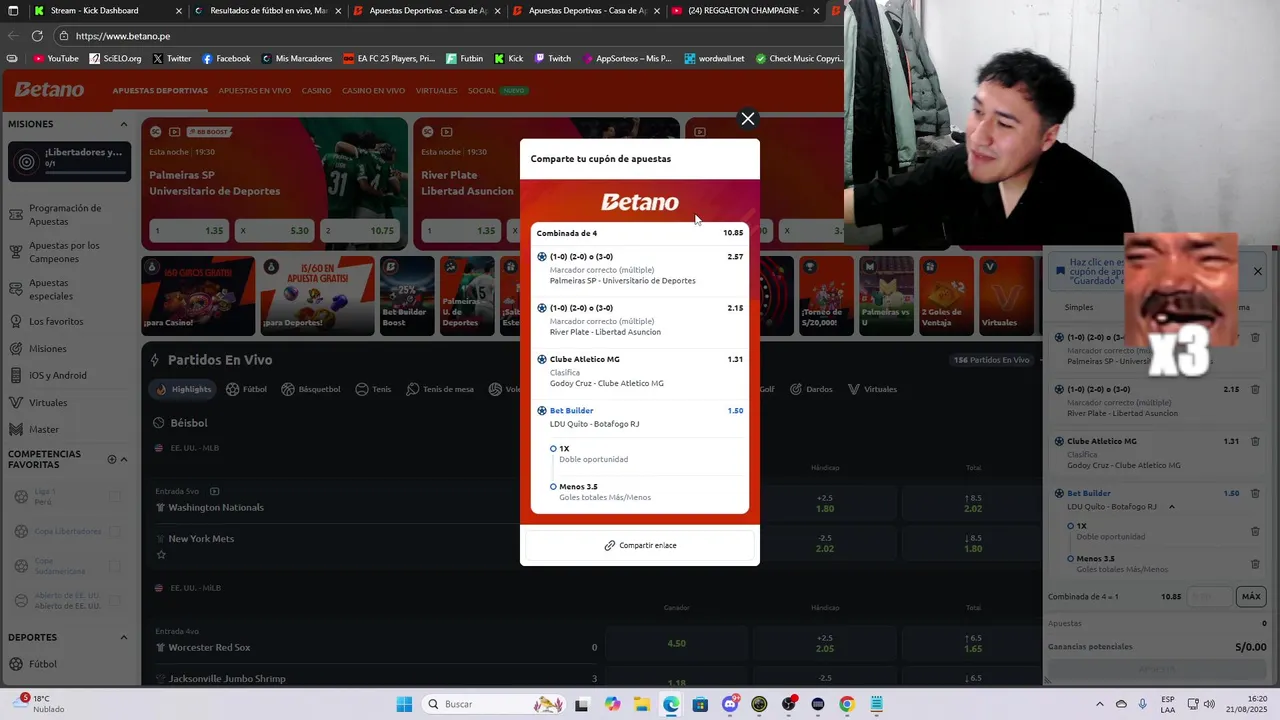Remove the Bet Builder selection from slip
Viewport: 1280px width, 720px height.
(x=1255, y=493)
